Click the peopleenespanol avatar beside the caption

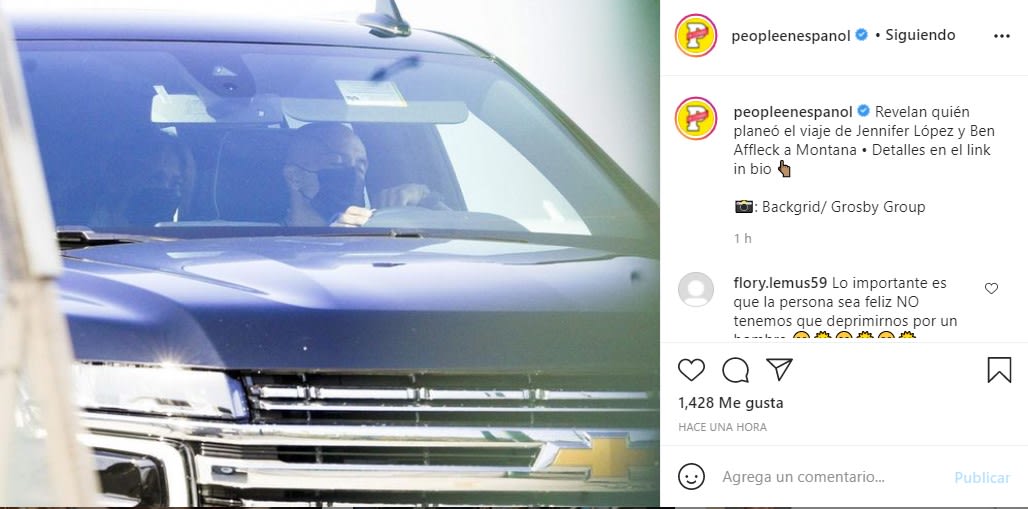pos(696,119)
